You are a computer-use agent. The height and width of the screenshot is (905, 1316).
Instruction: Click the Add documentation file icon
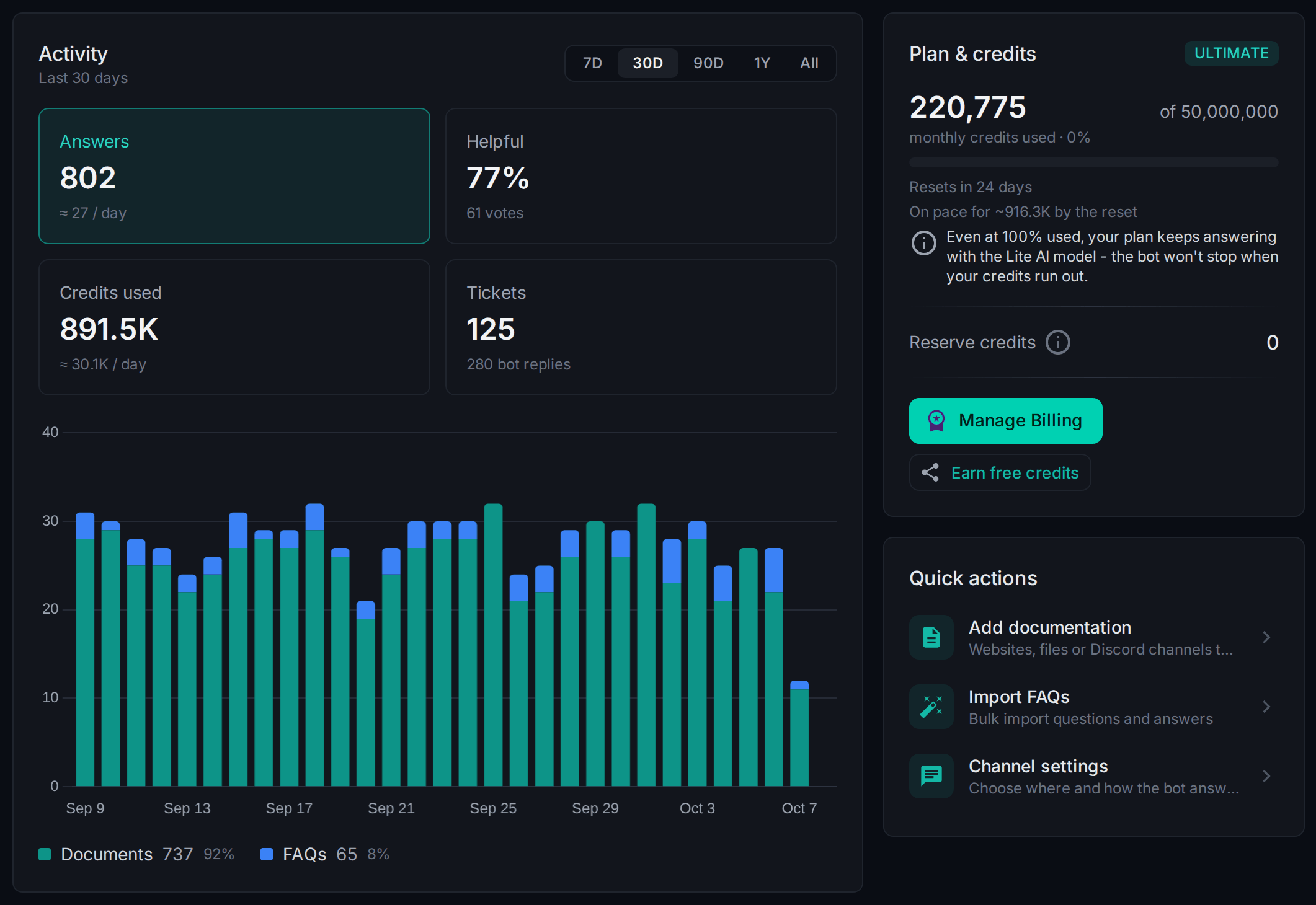[931, 637]
